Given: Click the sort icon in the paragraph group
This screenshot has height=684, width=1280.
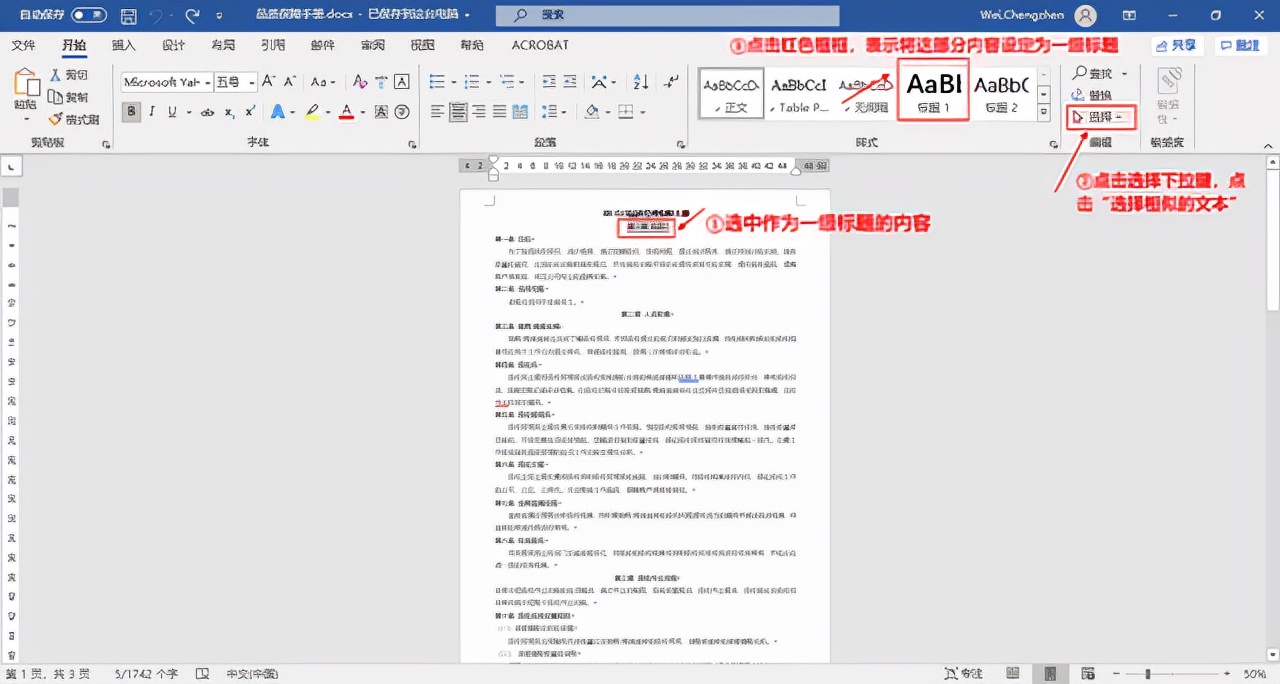Looking at the screenshot, I should (x=641, y=82).
